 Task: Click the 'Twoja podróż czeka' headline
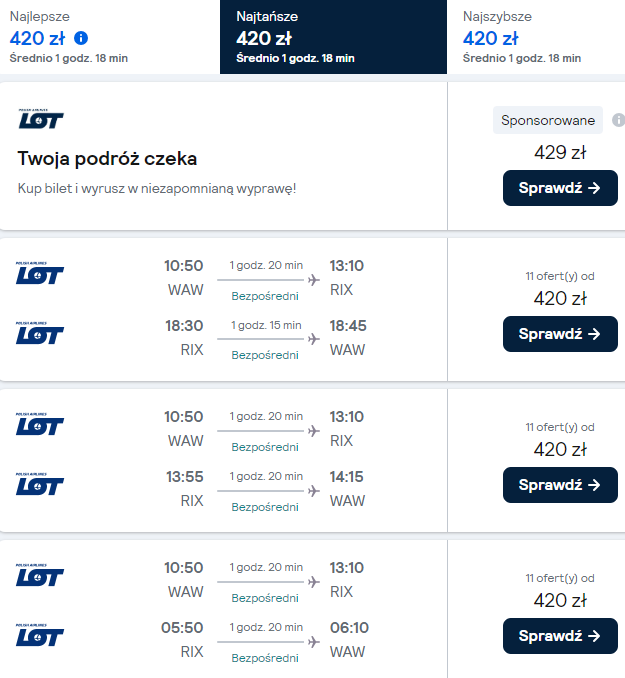tap(107, 159)
